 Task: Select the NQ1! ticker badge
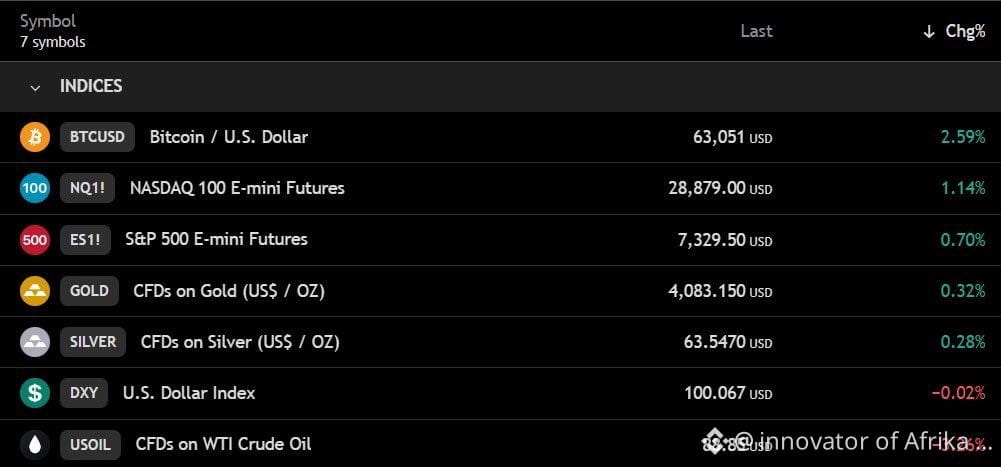(87, 188)
